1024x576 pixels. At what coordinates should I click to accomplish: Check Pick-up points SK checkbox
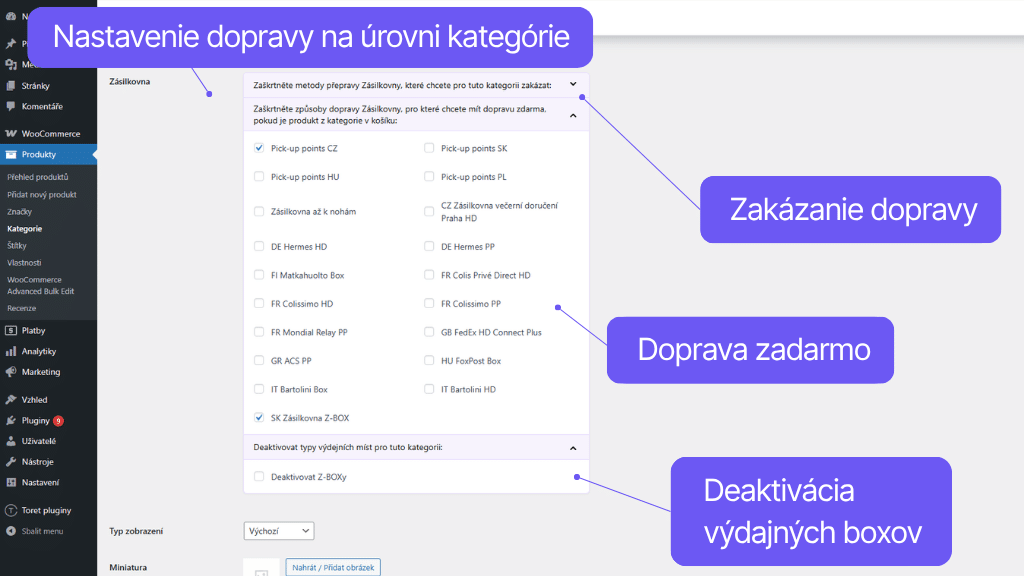point(429,148)
